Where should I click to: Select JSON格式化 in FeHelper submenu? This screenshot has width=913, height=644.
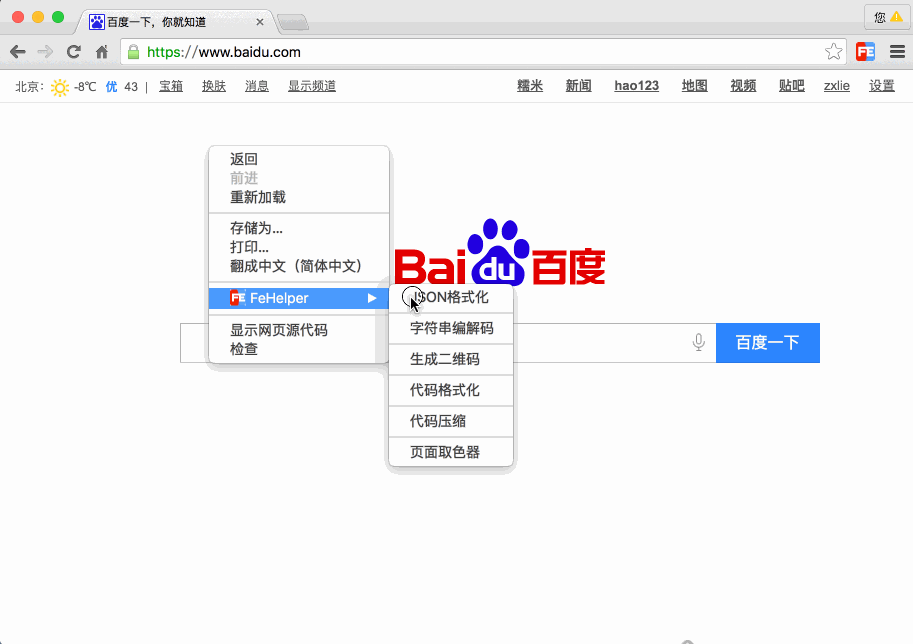point(451,298)
